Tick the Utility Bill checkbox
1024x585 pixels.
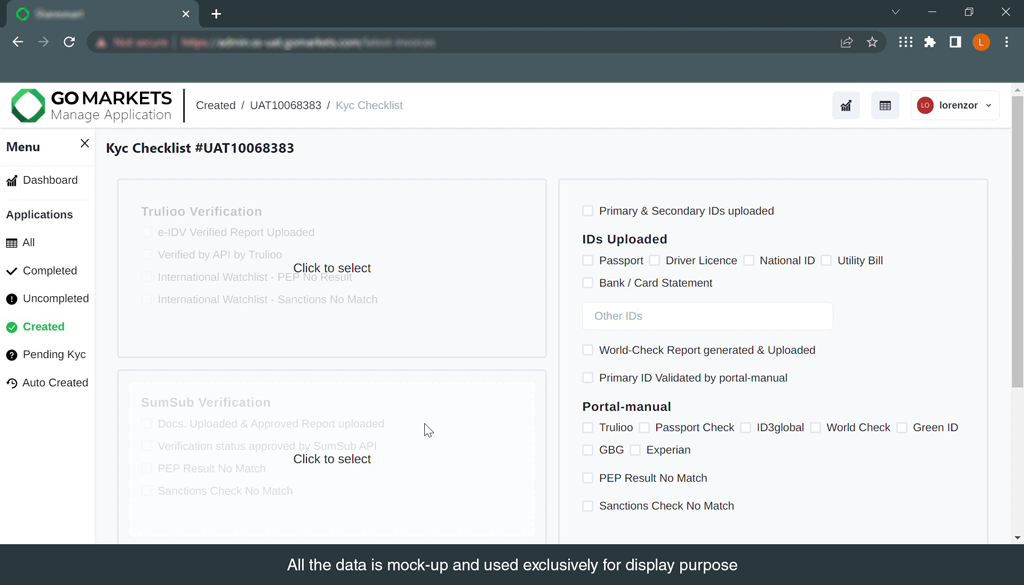click(826, 261)
